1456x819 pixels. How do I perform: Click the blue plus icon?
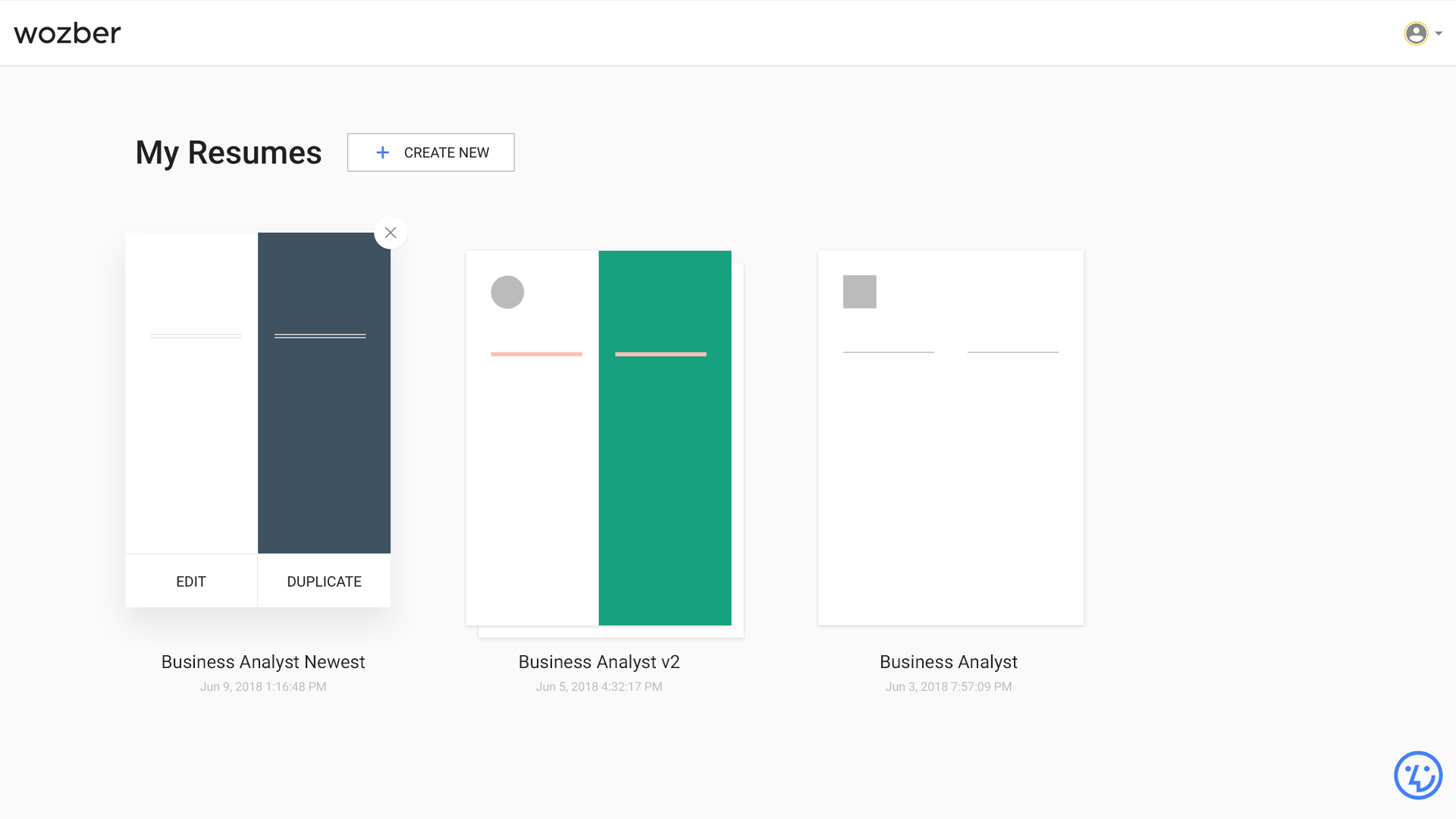coord(383,152)
